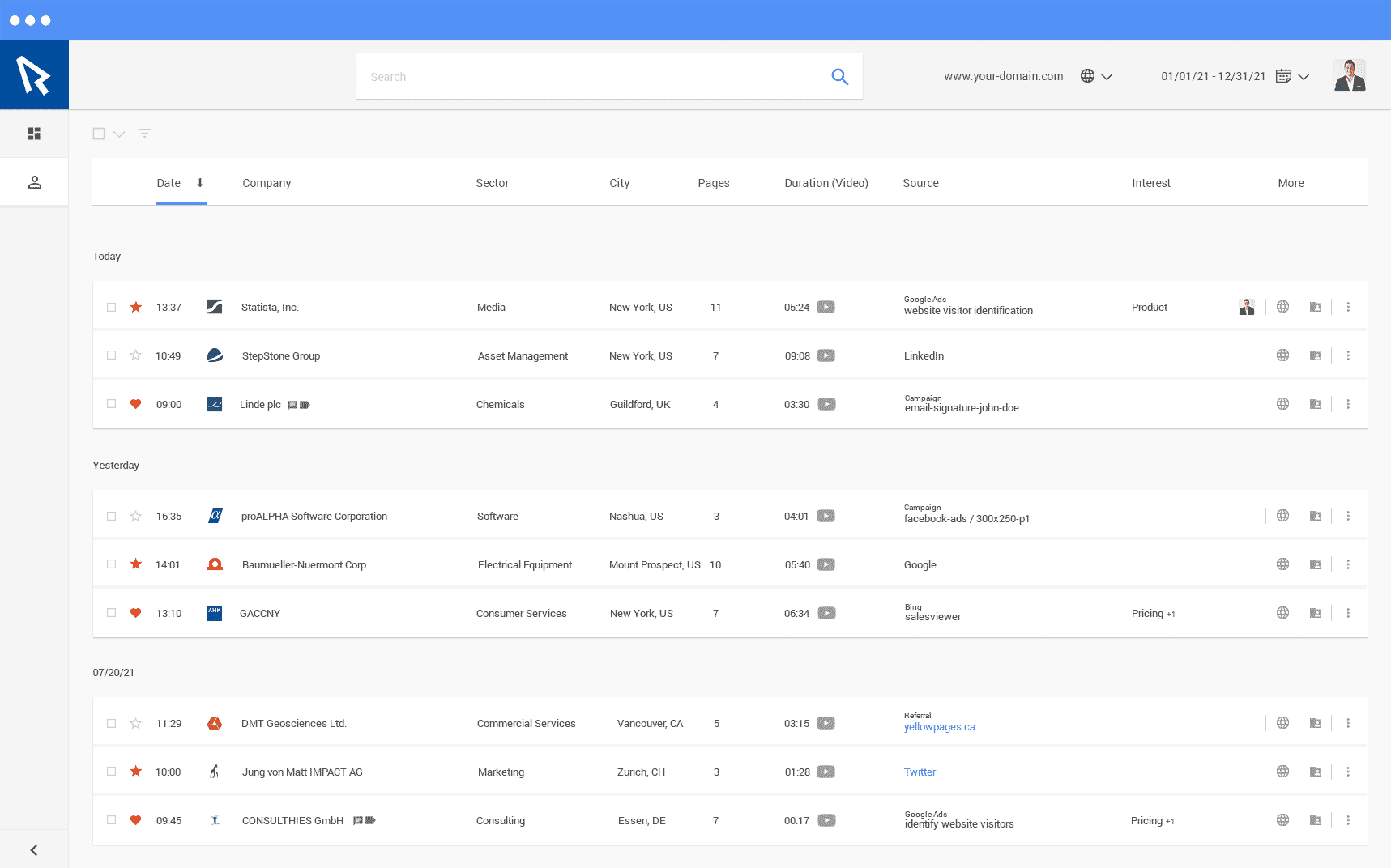Toggle star for Baumueller-Nuermont Corp.
The height and width of the screenshot is (868, 1391).
tap(135, 564)
